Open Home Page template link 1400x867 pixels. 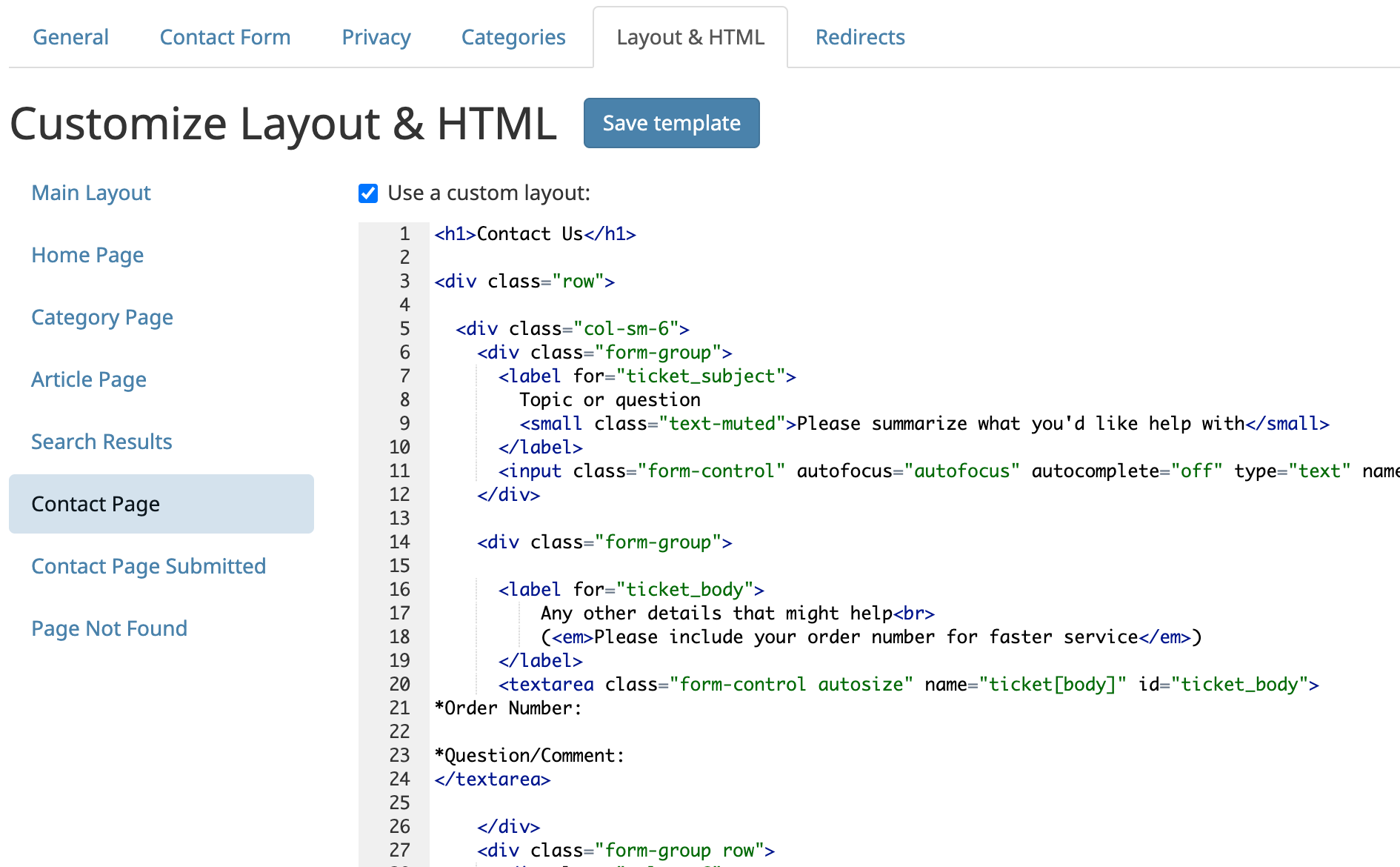pyautogui.click(x=87, y=255)
